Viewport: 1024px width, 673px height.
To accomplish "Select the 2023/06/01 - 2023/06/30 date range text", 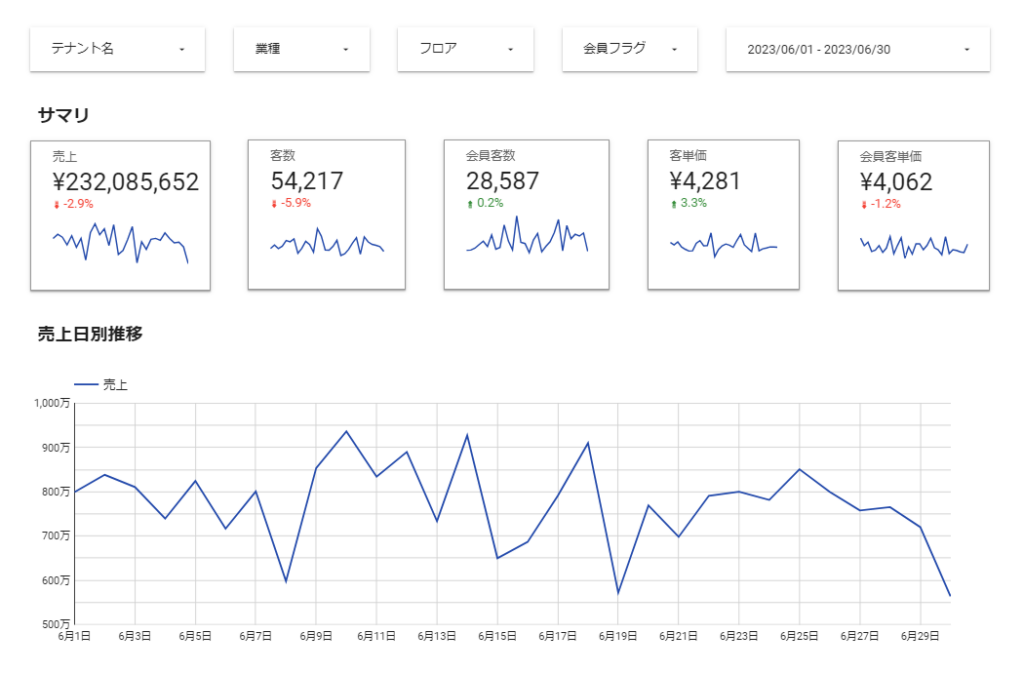I will pos(818,49).
